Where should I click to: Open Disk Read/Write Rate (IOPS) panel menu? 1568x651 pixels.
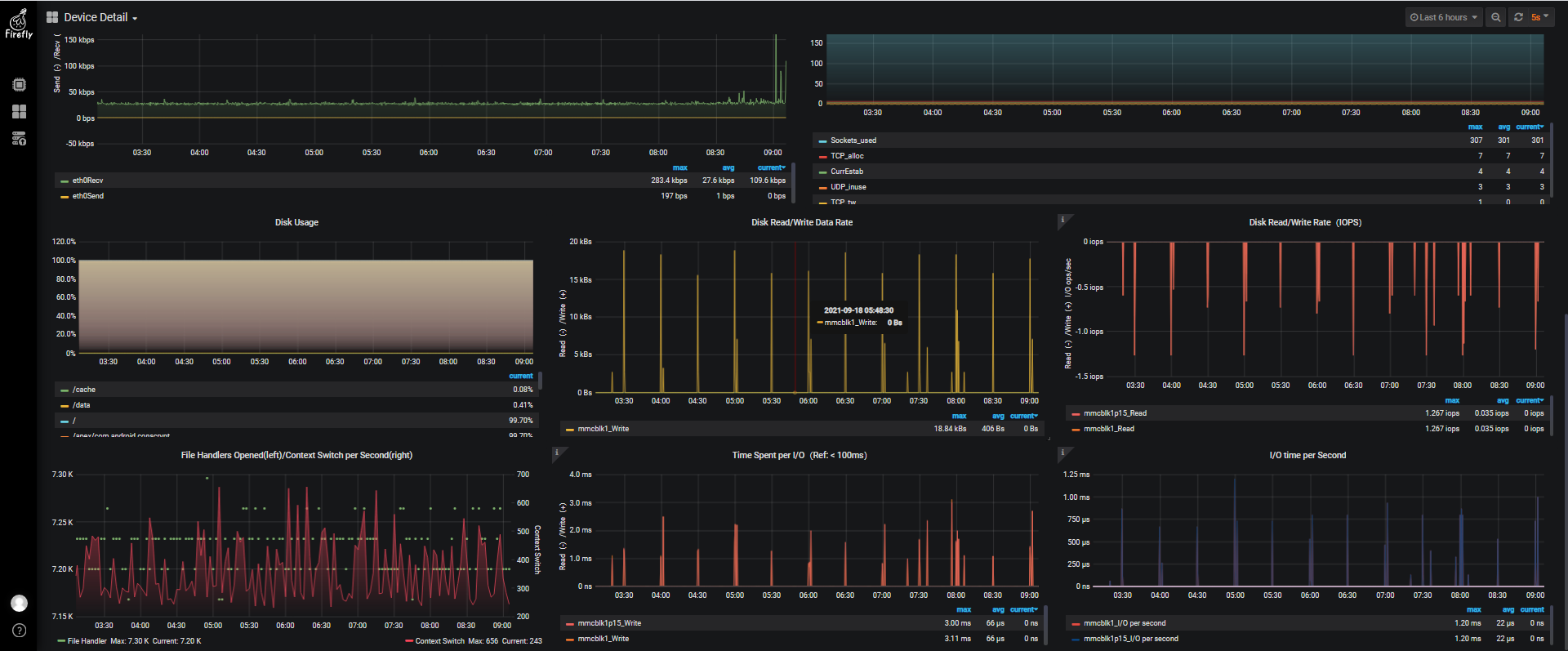pyautogui.click(x=1305, y=222)
